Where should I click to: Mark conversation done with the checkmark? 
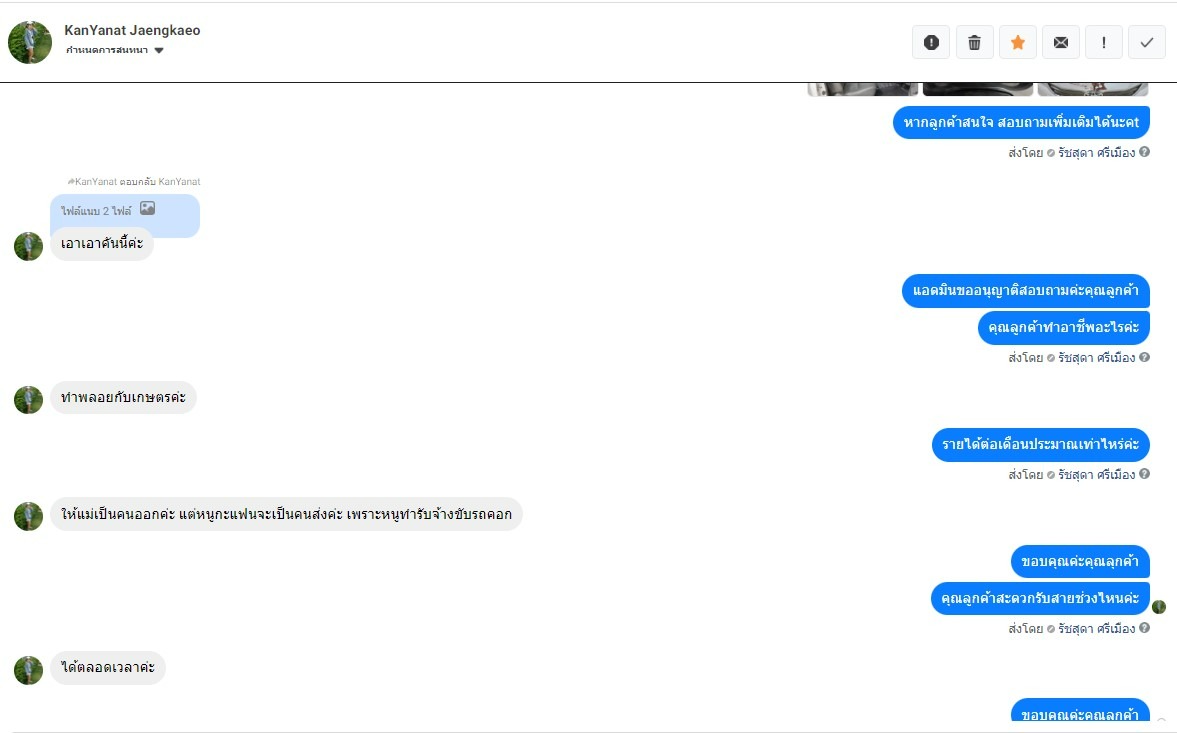click(1147, 43)
